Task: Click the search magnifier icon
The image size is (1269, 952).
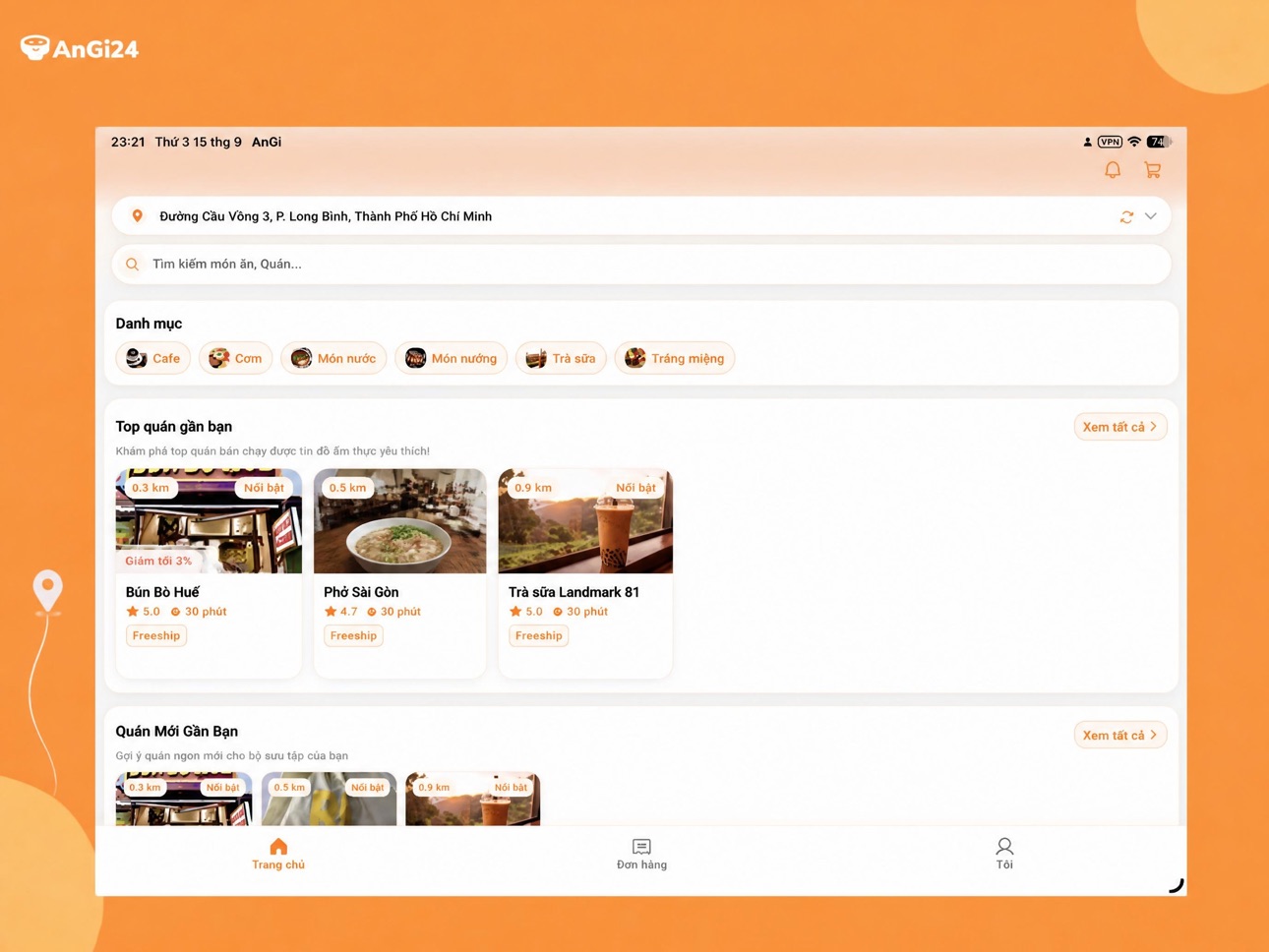Action: [x=132, y=264]
